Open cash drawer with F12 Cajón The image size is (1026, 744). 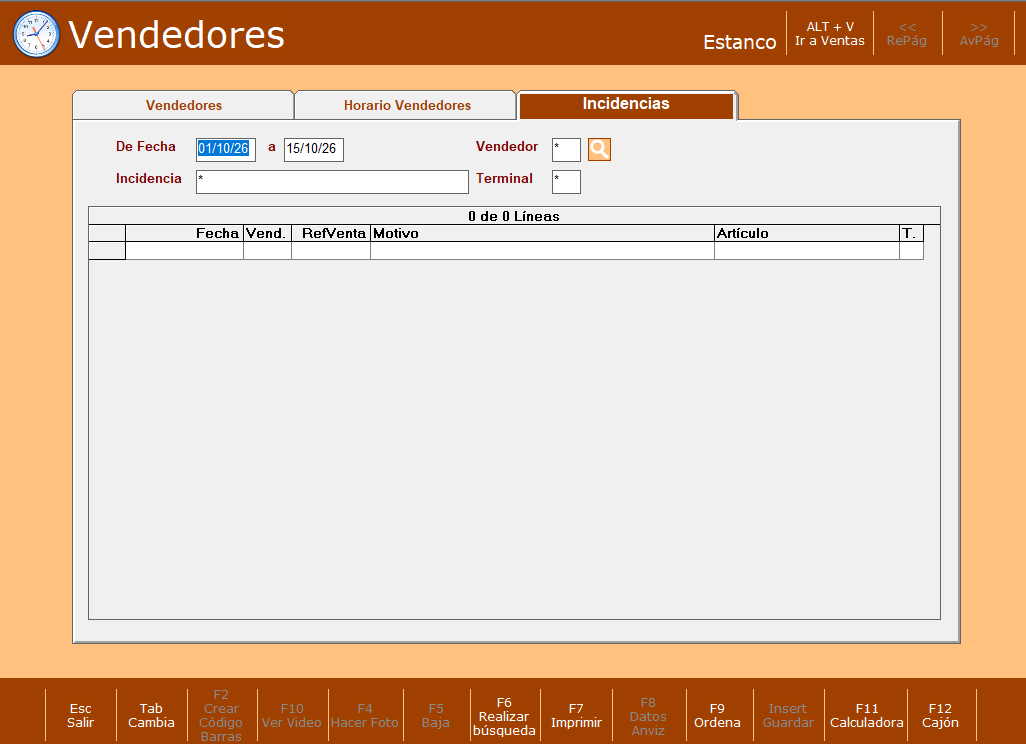click(x=940, y=715)
